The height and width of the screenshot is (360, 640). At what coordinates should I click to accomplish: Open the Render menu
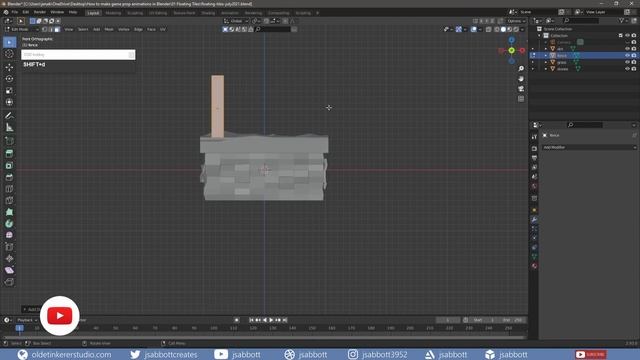[x=40, y=12]
